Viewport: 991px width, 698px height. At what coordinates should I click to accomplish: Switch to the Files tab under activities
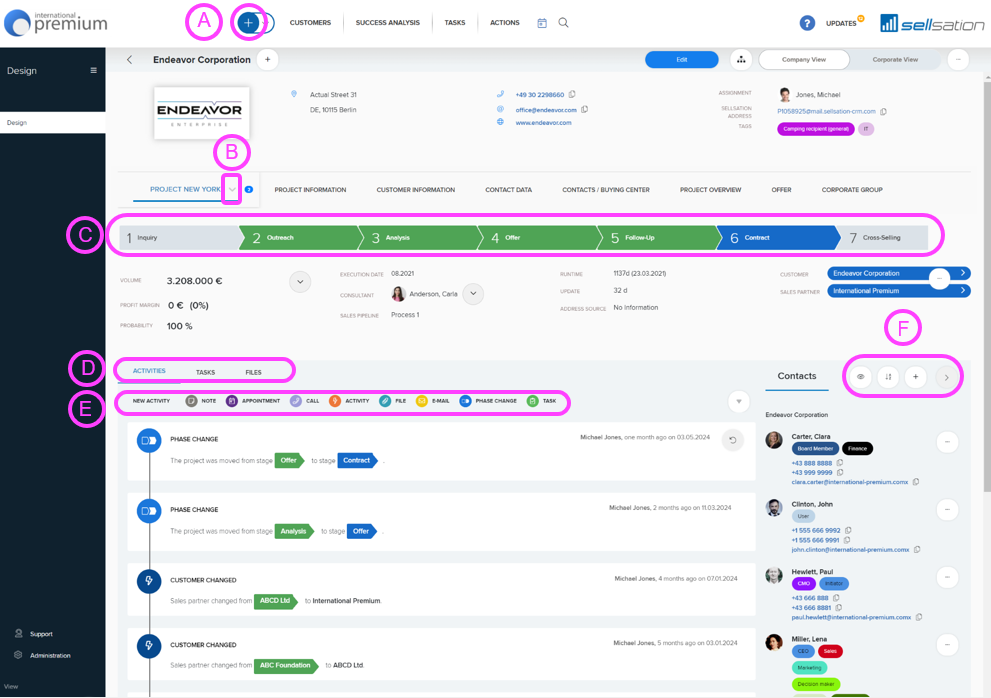(x=253, y=372)
